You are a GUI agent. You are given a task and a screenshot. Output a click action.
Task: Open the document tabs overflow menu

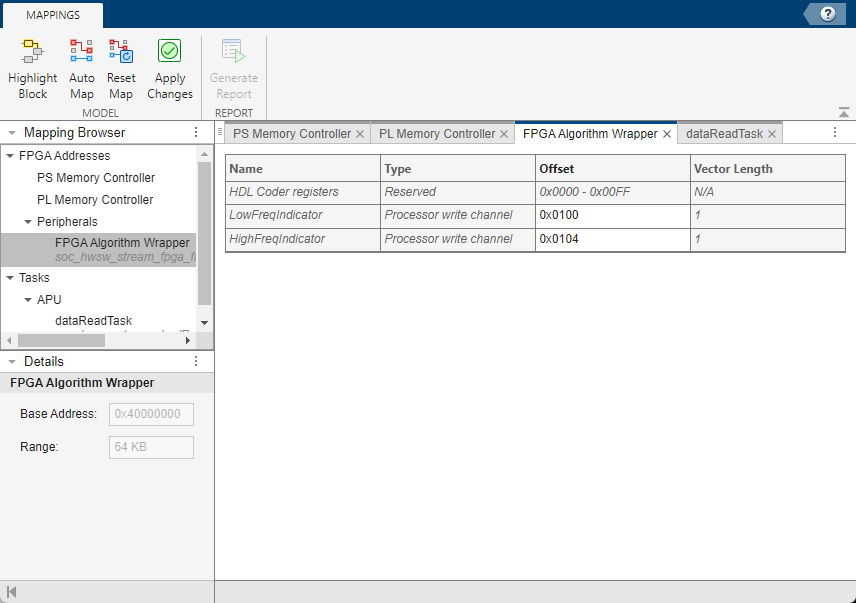(x=834, y=133)
